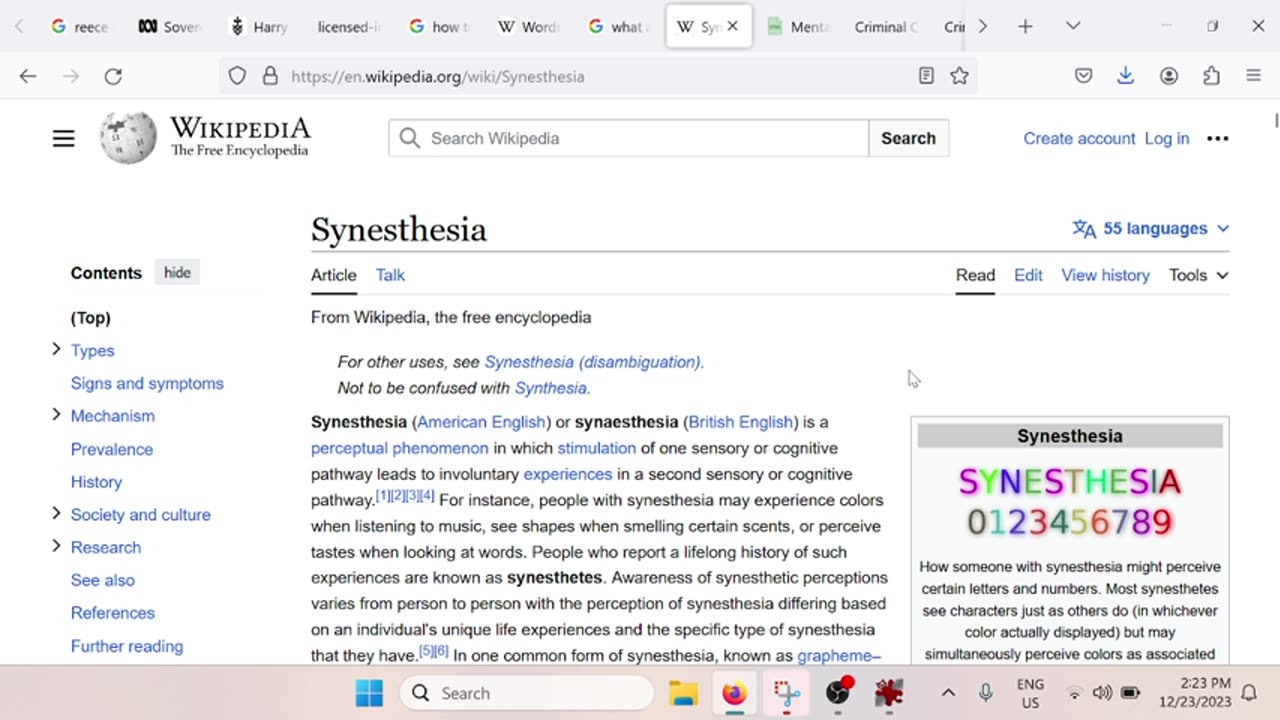Jump to See also section
Screen dimensions: 1280x720
coord(102,580)
